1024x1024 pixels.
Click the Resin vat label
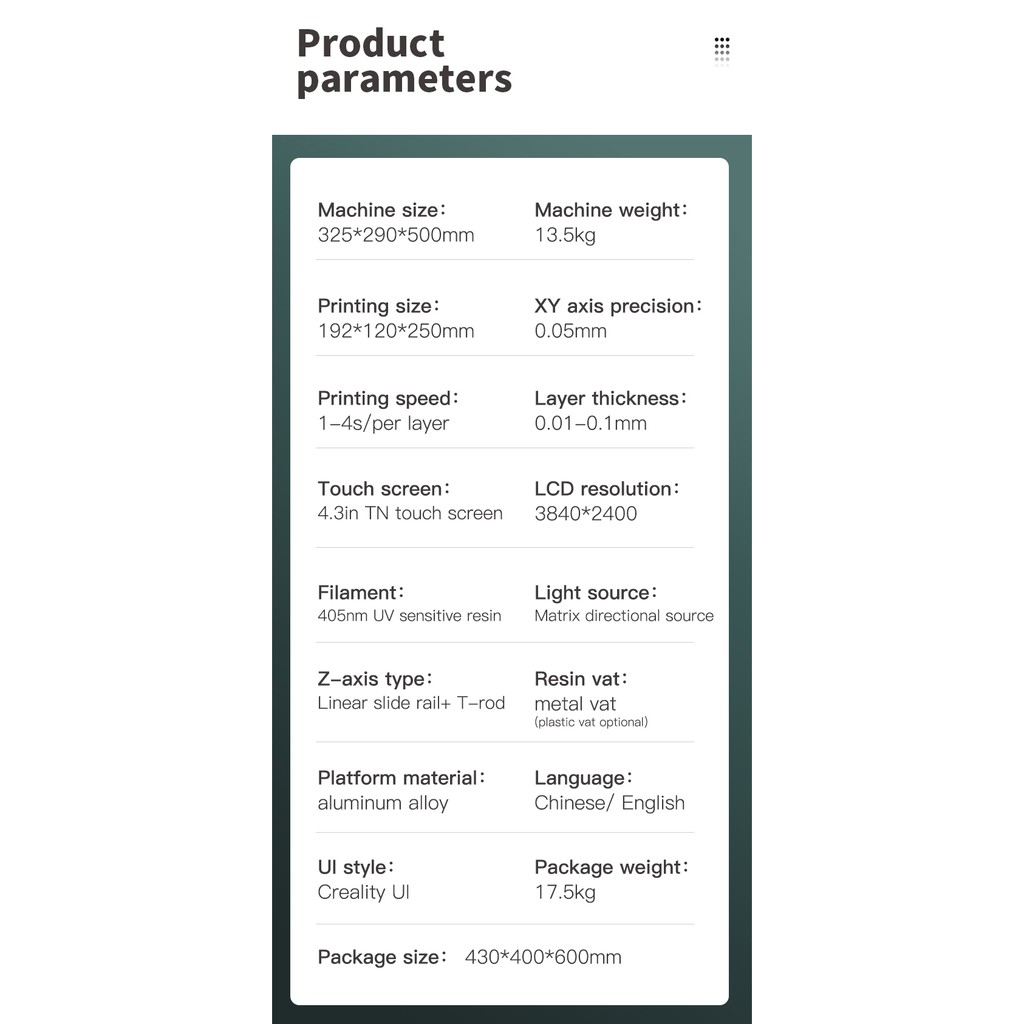(581, 679)
